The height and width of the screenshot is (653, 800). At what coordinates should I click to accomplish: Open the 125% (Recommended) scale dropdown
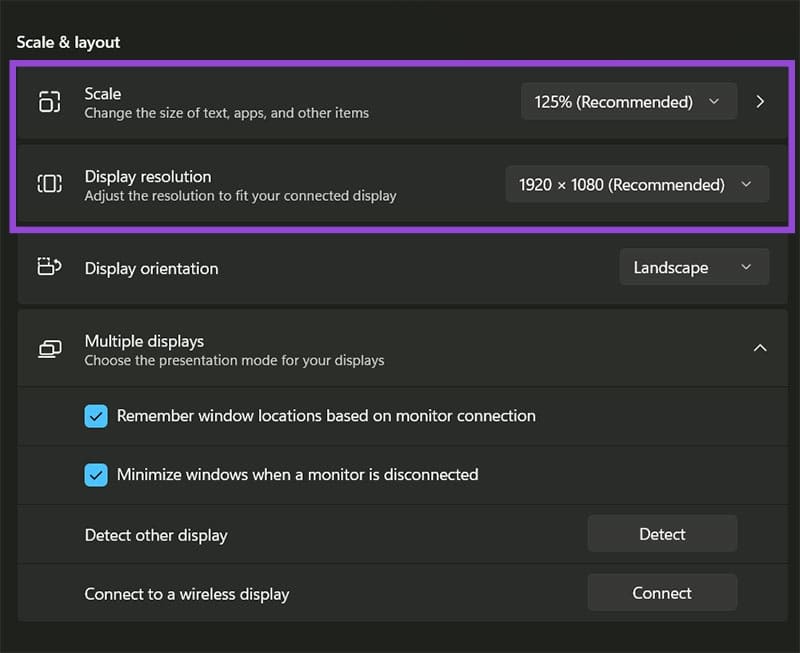click(x=629, y=102)
